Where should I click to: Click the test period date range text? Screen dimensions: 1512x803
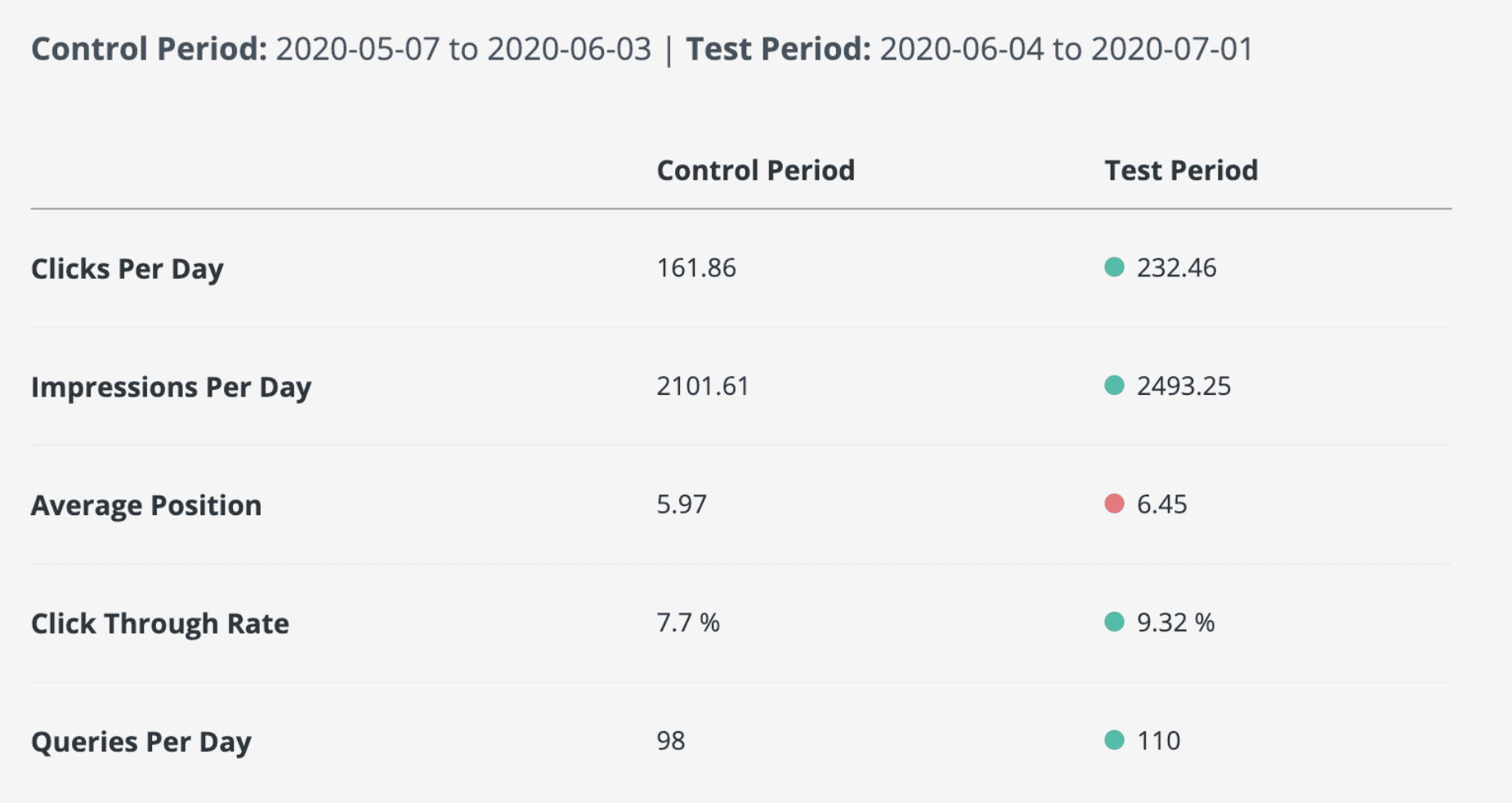[x=1067, y=49]
